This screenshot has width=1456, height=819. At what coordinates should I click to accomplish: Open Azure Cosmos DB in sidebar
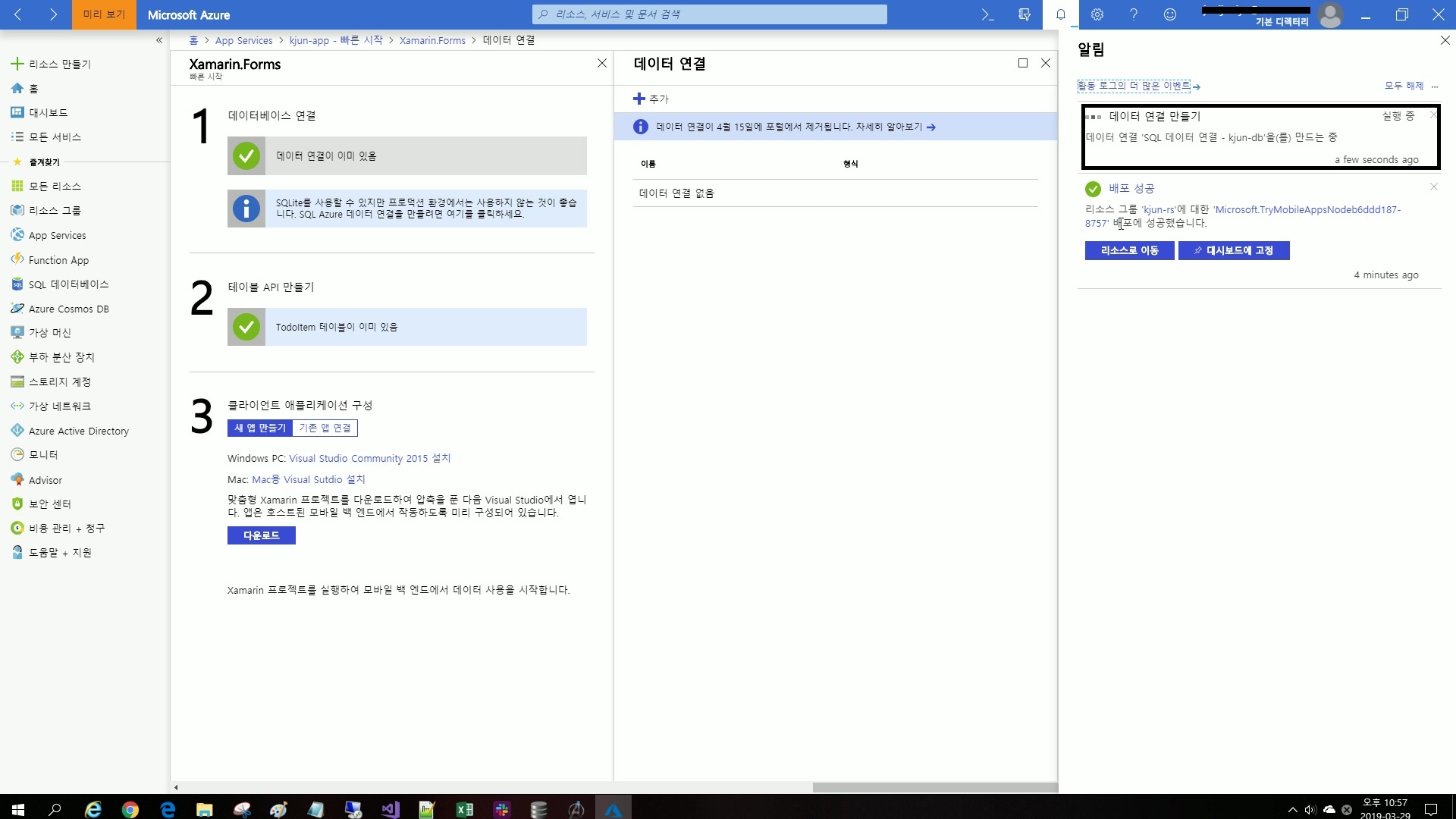point(68,309)
